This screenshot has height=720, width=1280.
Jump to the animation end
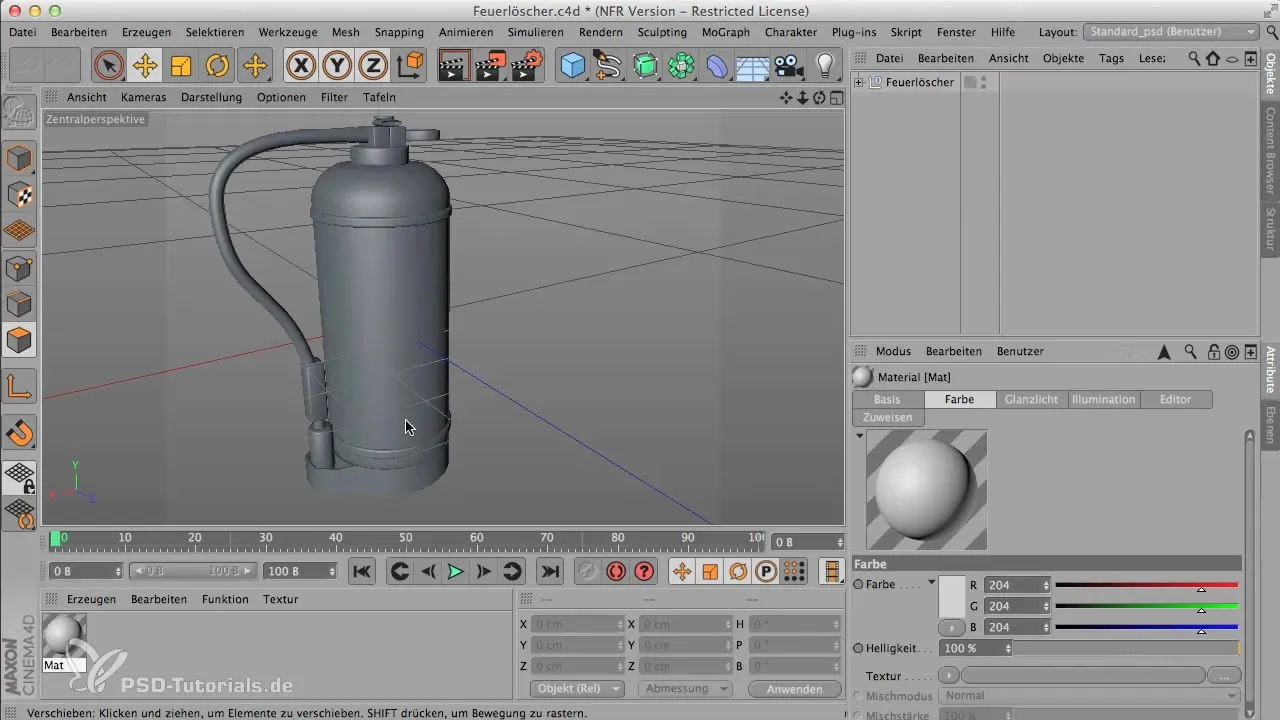coord(549,571)
